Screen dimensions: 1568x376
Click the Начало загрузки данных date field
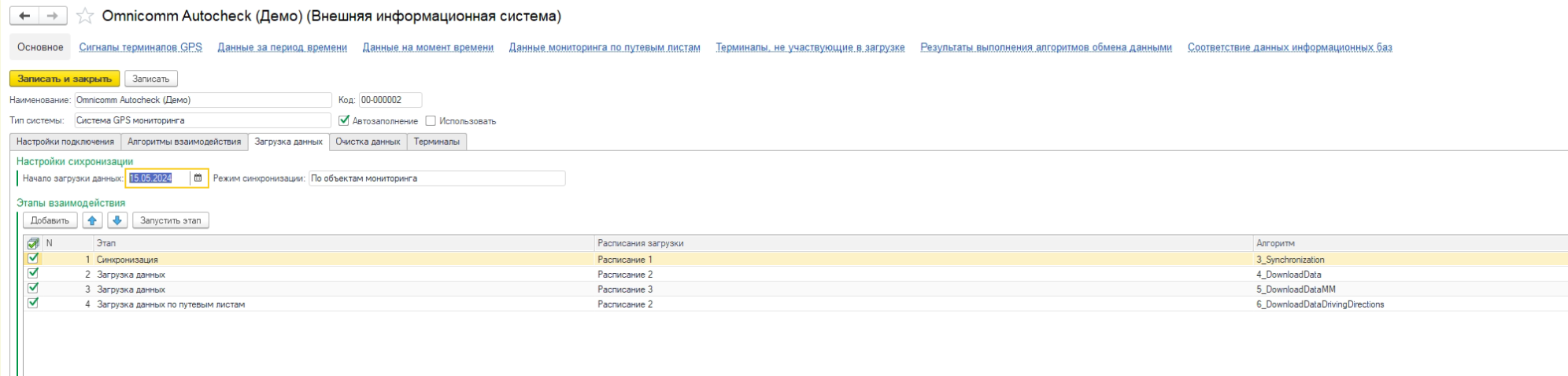coord(158,179)
